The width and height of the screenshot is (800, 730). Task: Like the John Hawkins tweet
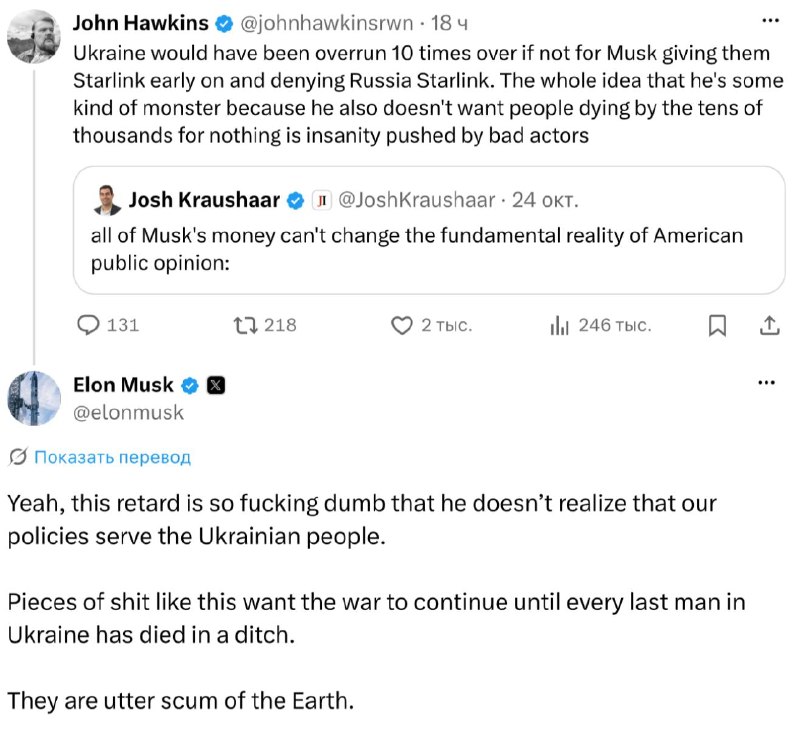point(432,325)
